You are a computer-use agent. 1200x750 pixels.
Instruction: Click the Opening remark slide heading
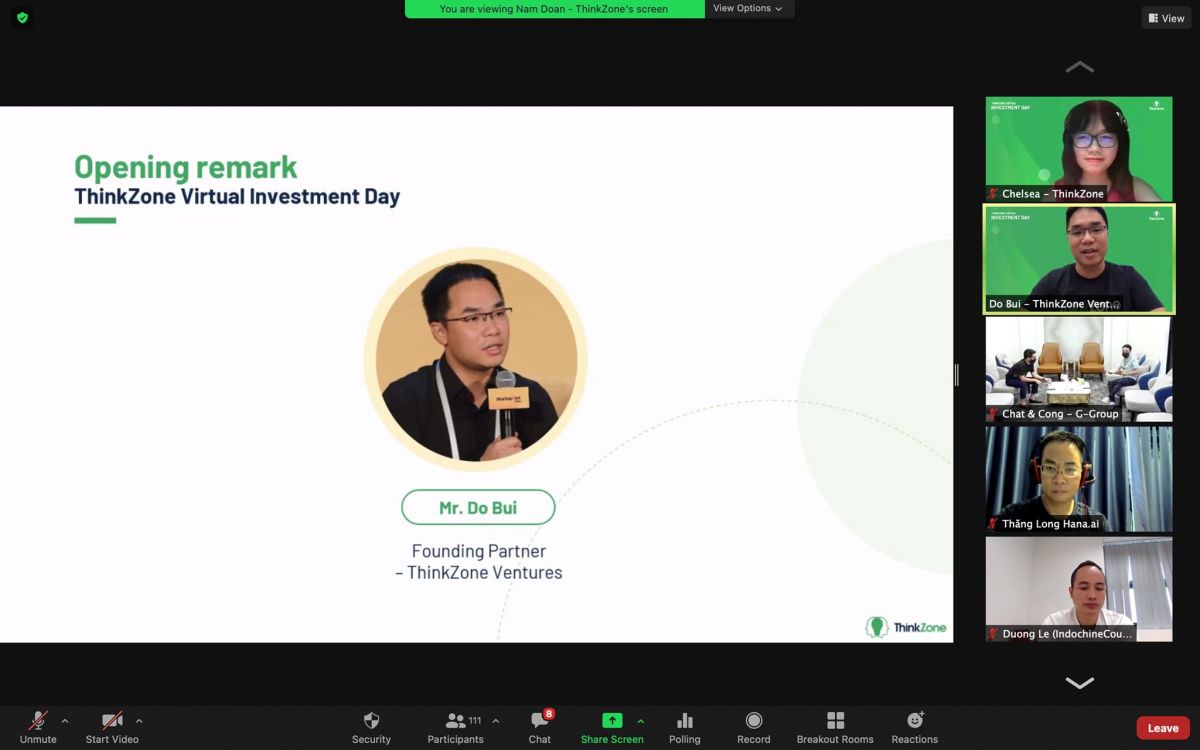(186, 166)
